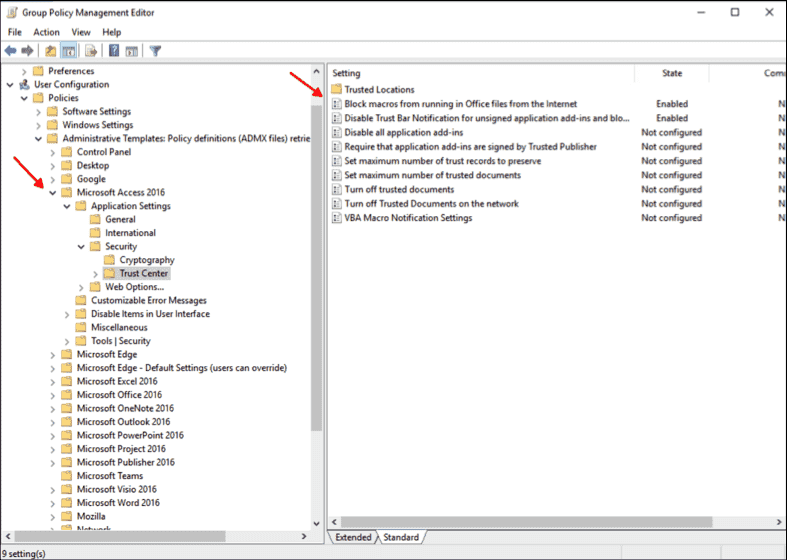The image size is (787, 560).
Task: Click the Trusted Locations folder icon
Action: (x=336, y=89)
